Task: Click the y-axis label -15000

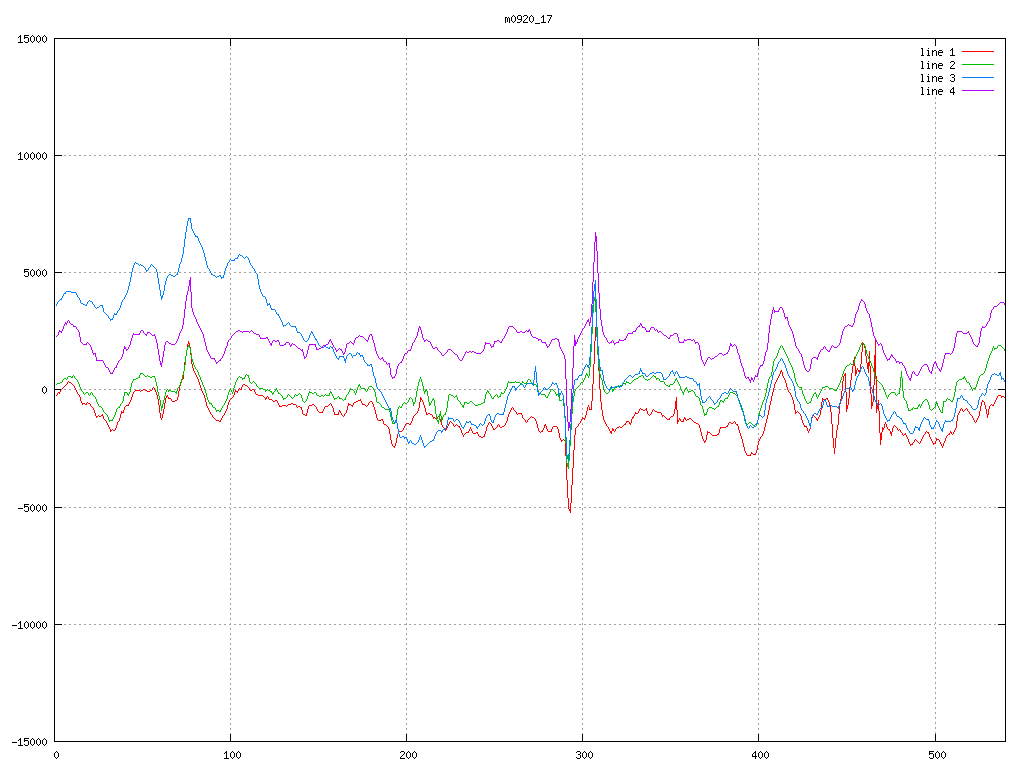Action: [30, 742]
